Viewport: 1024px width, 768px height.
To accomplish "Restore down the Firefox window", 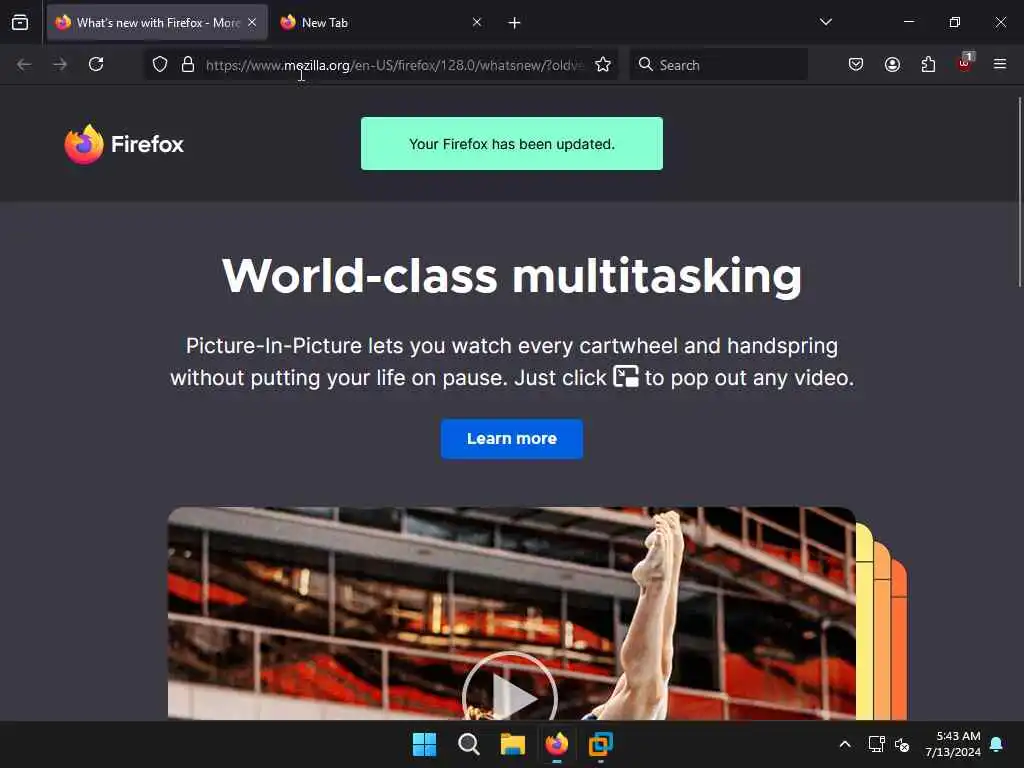I will 955,22.
